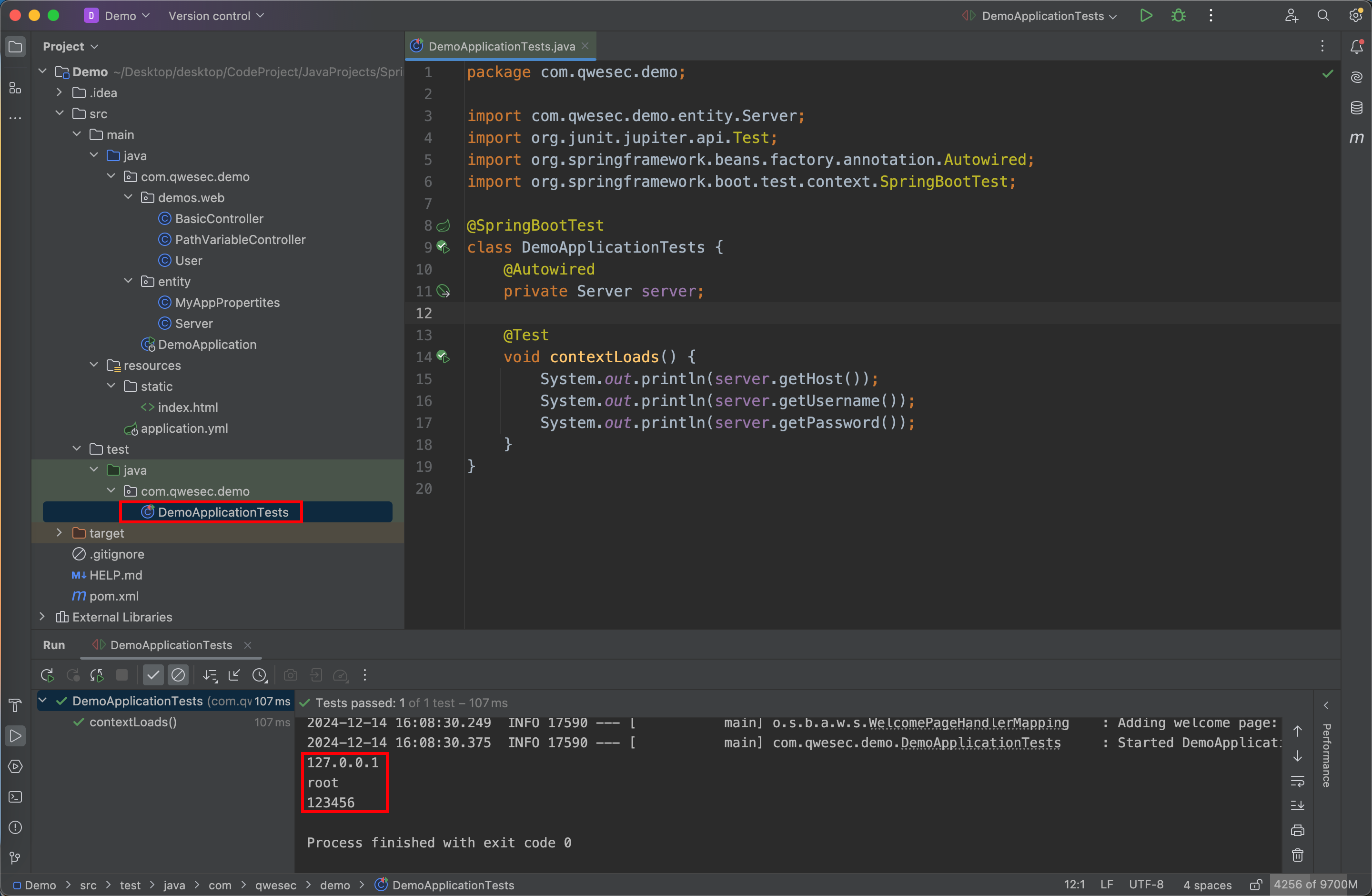This screenshot has height=896, width=1372.
Task: Toggle the Project tool window folder icon
Action: coord(16,47)
